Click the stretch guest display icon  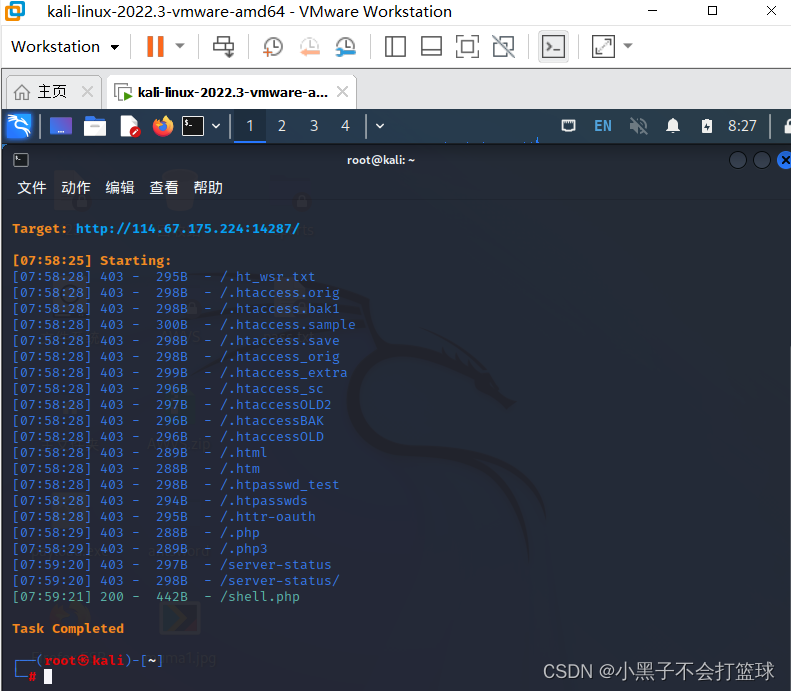coord(603,46)
